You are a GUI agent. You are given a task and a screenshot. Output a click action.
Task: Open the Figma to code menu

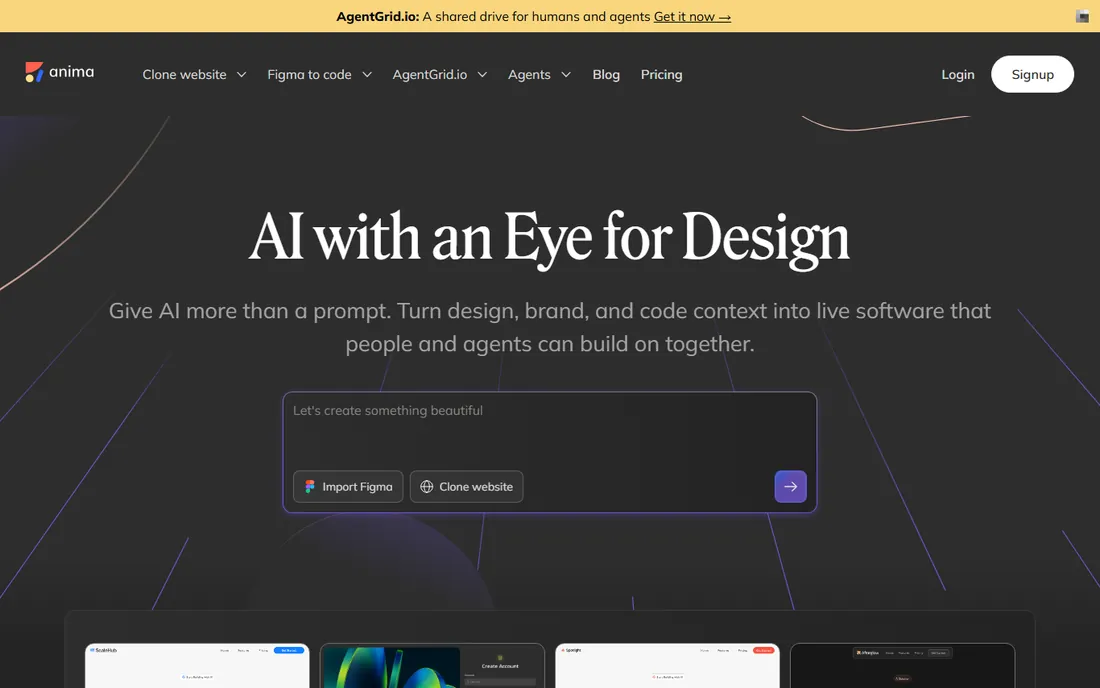(309, 74)
